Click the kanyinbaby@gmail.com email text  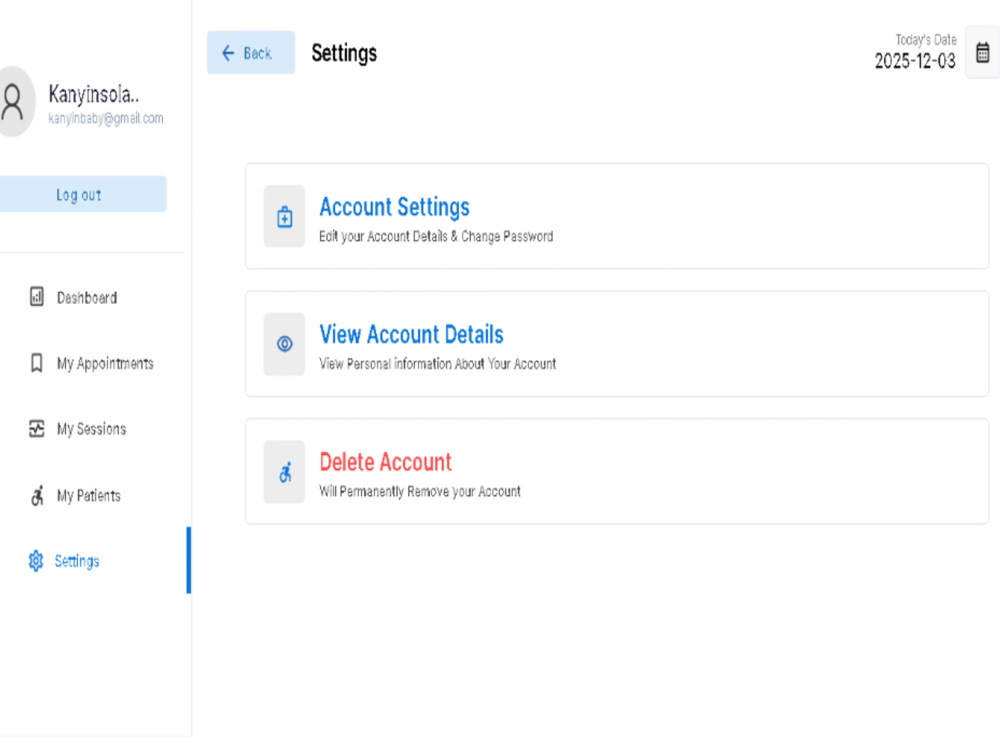[106, 119]
